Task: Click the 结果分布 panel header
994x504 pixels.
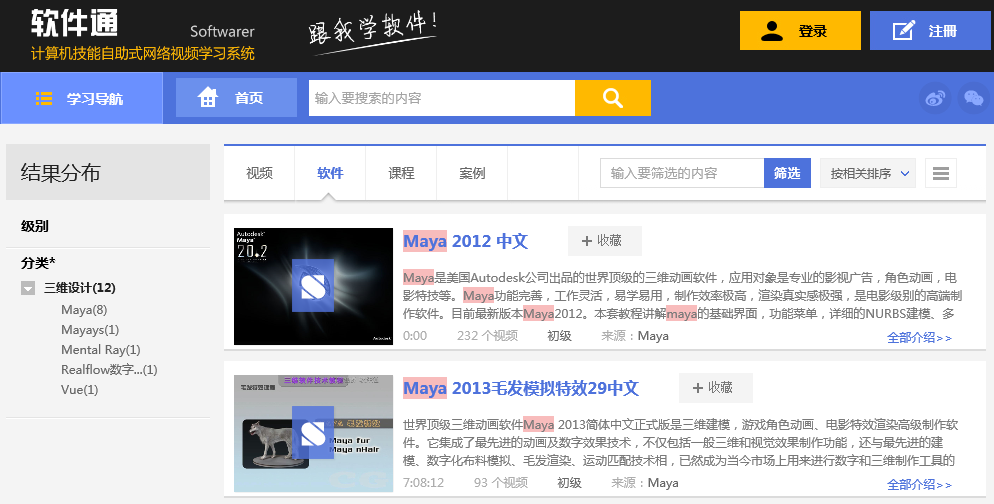Action: pos(108,172)
